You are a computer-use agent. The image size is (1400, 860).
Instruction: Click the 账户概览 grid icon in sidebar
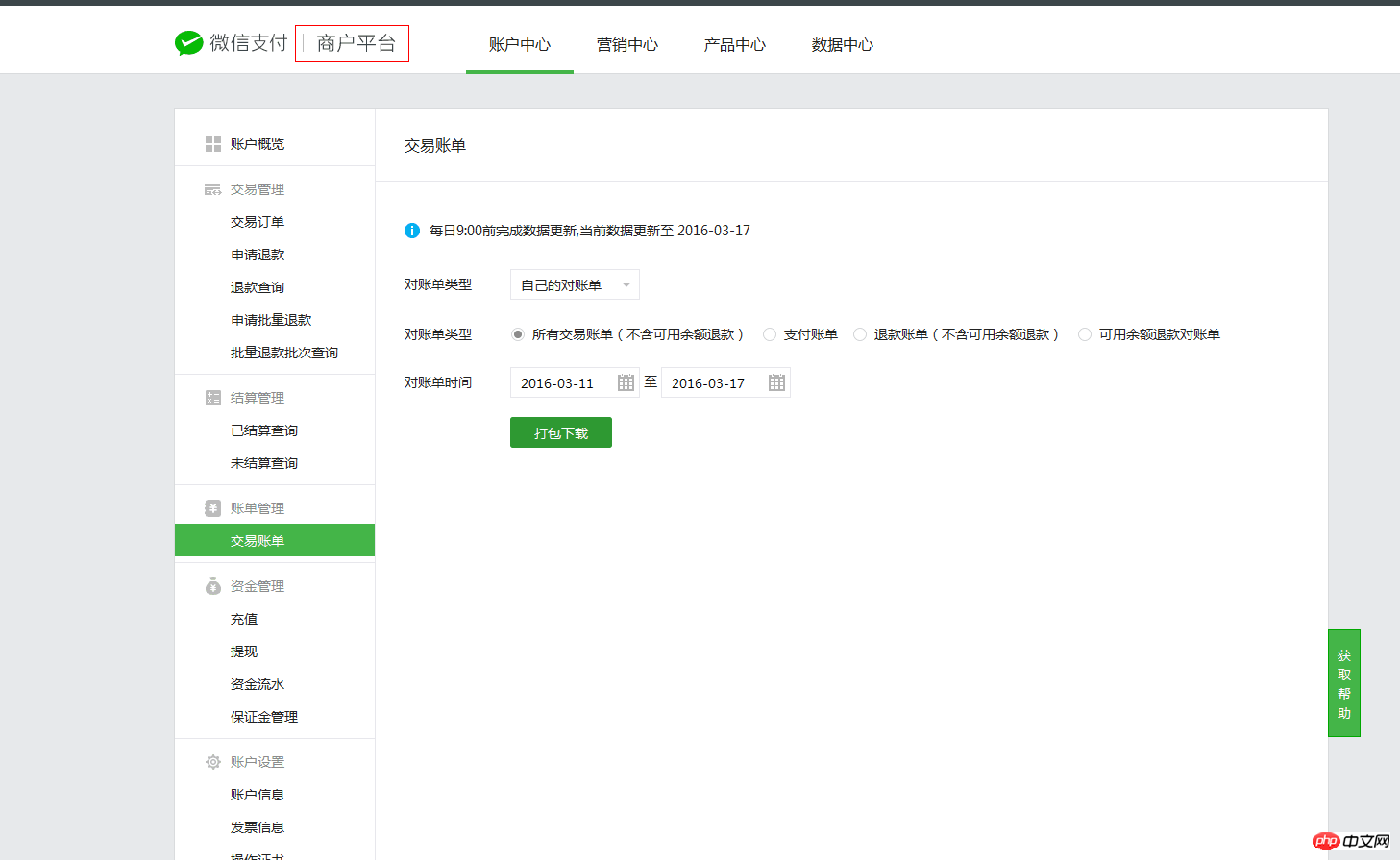point(213,144)
